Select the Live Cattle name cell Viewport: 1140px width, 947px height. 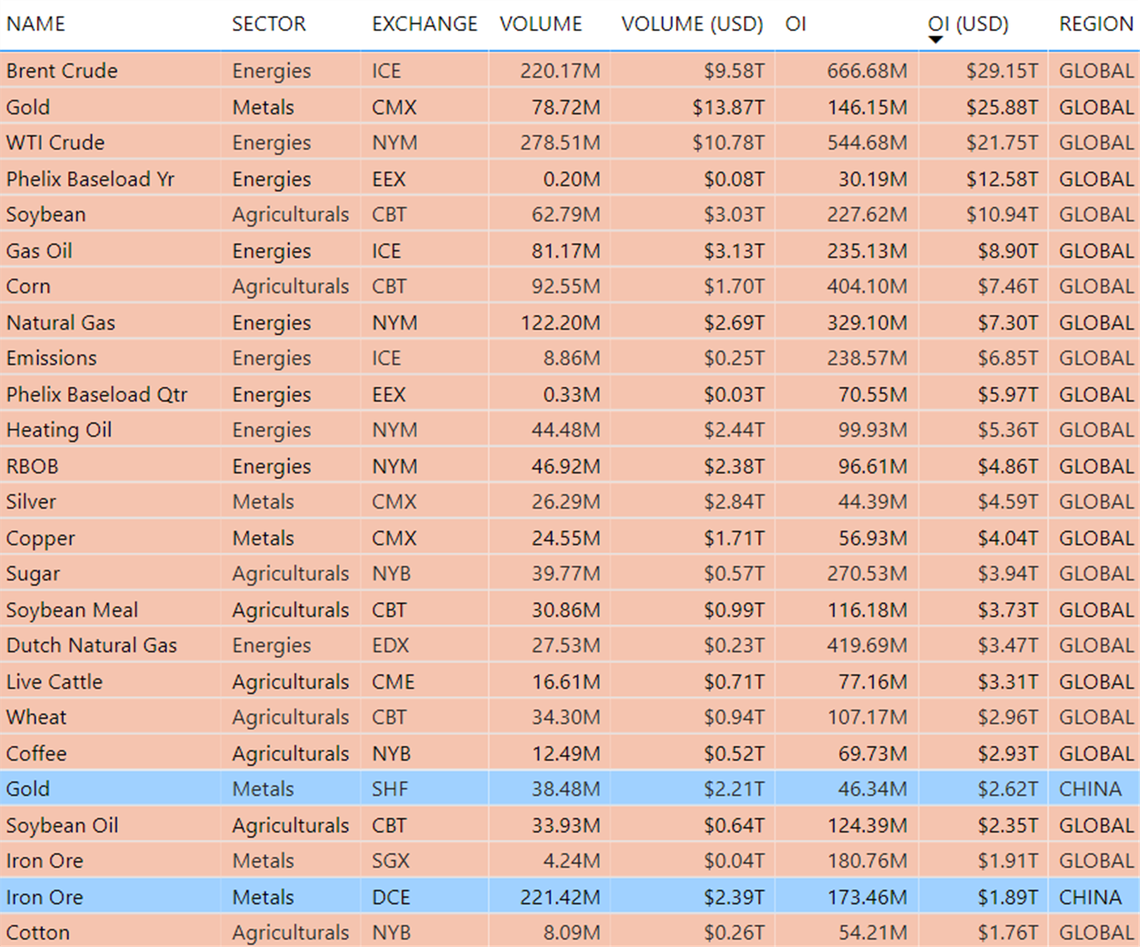(x=55, y=682)
